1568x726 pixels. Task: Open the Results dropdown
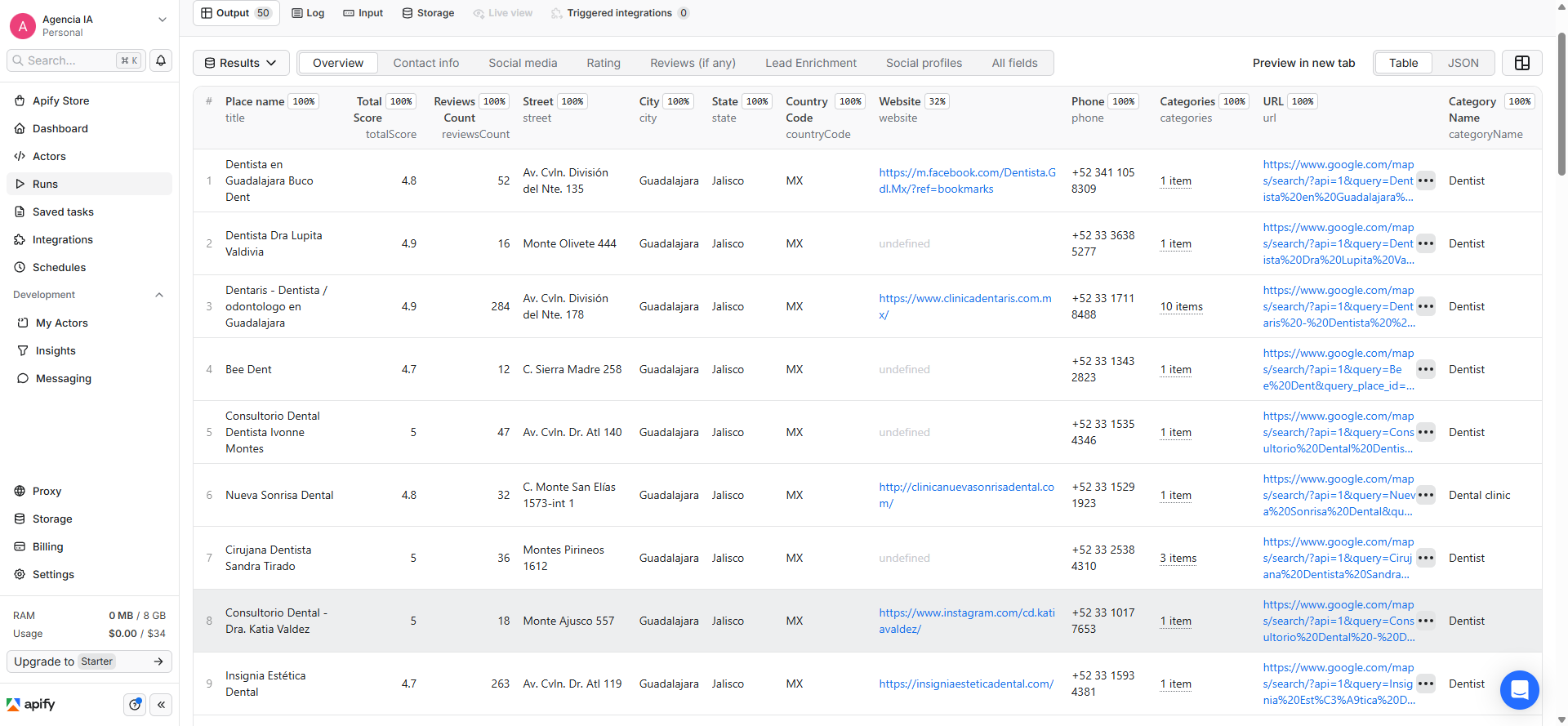pyautogui.click(x=240, y=63)
